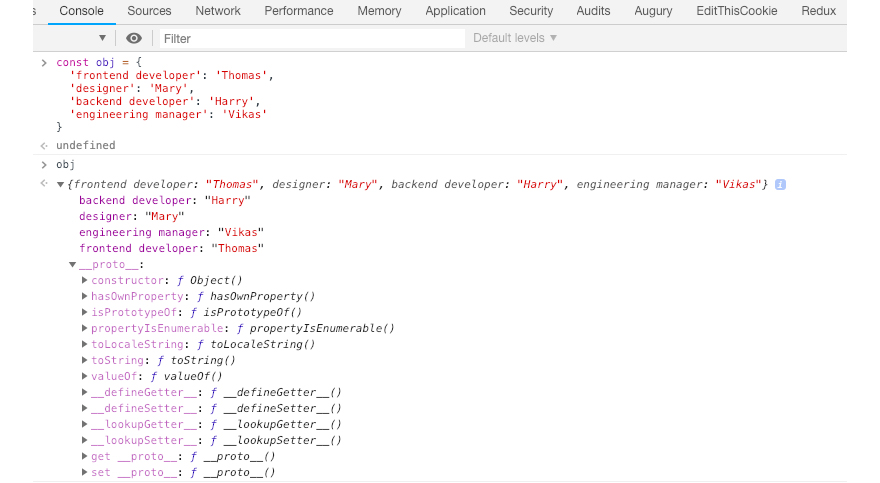880x483 pixels.
Task: Click the "const obj = {" input line
Action: [99, 62]
